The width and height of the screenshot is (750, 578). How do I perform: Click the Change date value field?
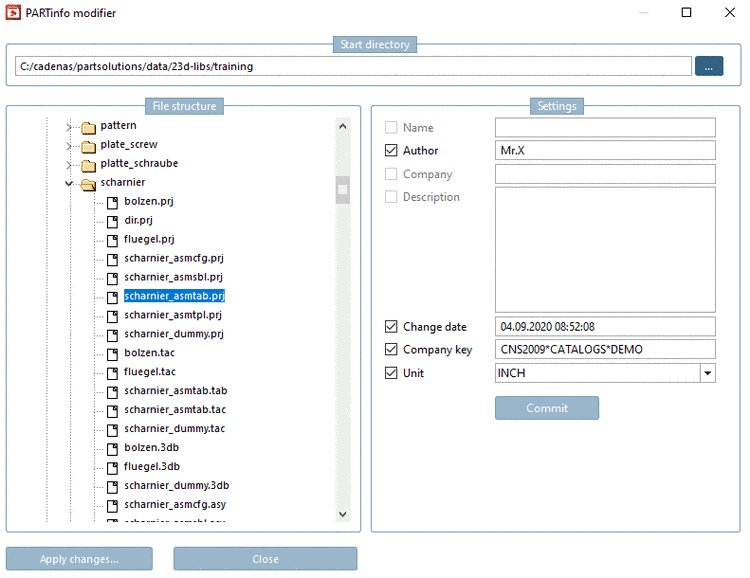(605, 326)
